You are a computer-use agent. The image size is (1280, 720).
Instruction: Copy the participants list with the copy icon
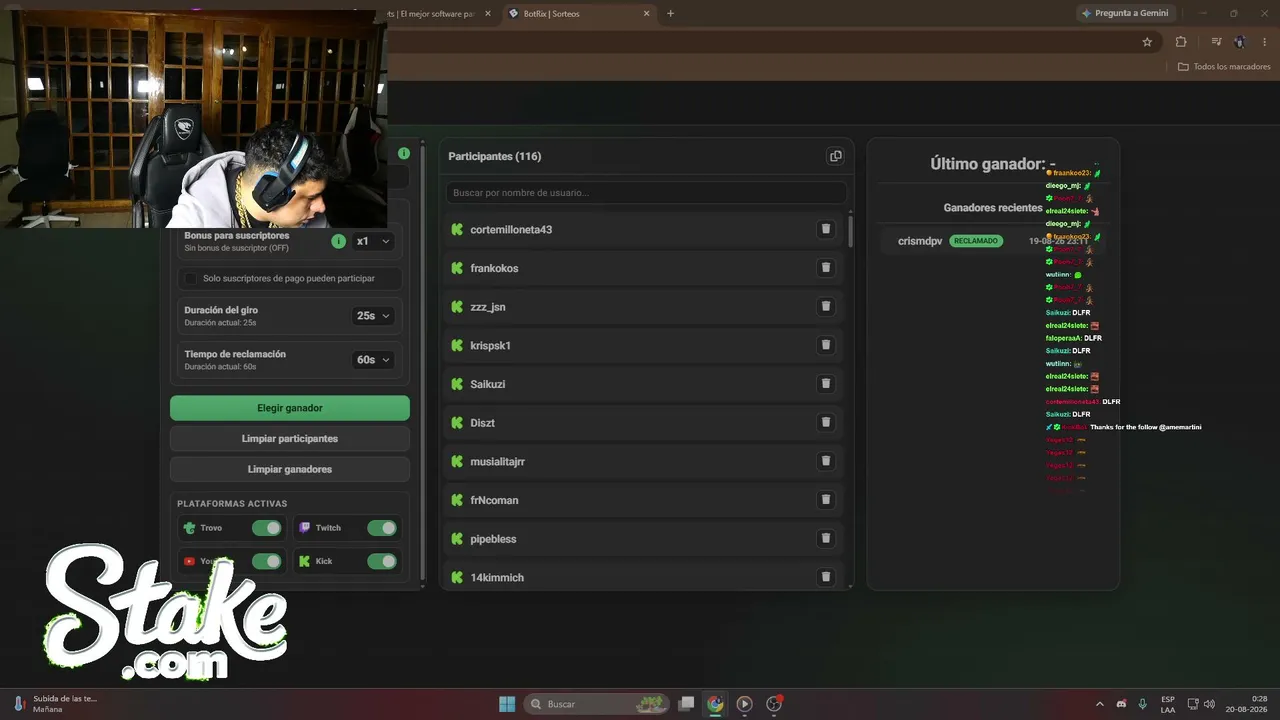(x=835, y=156)
